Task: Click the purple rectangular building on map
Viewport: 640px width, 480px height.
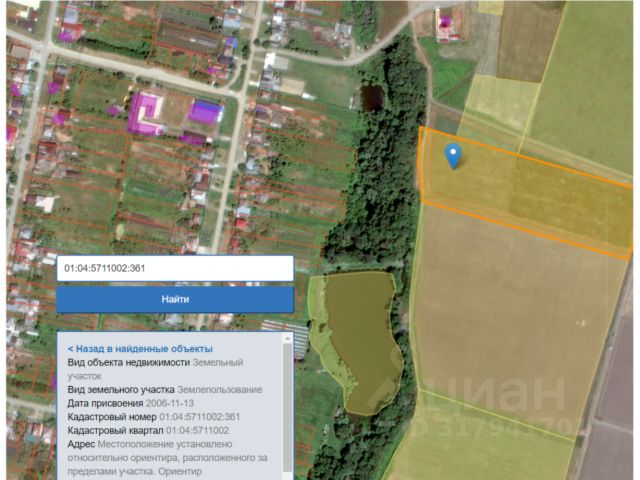Action: pos(205,111)
